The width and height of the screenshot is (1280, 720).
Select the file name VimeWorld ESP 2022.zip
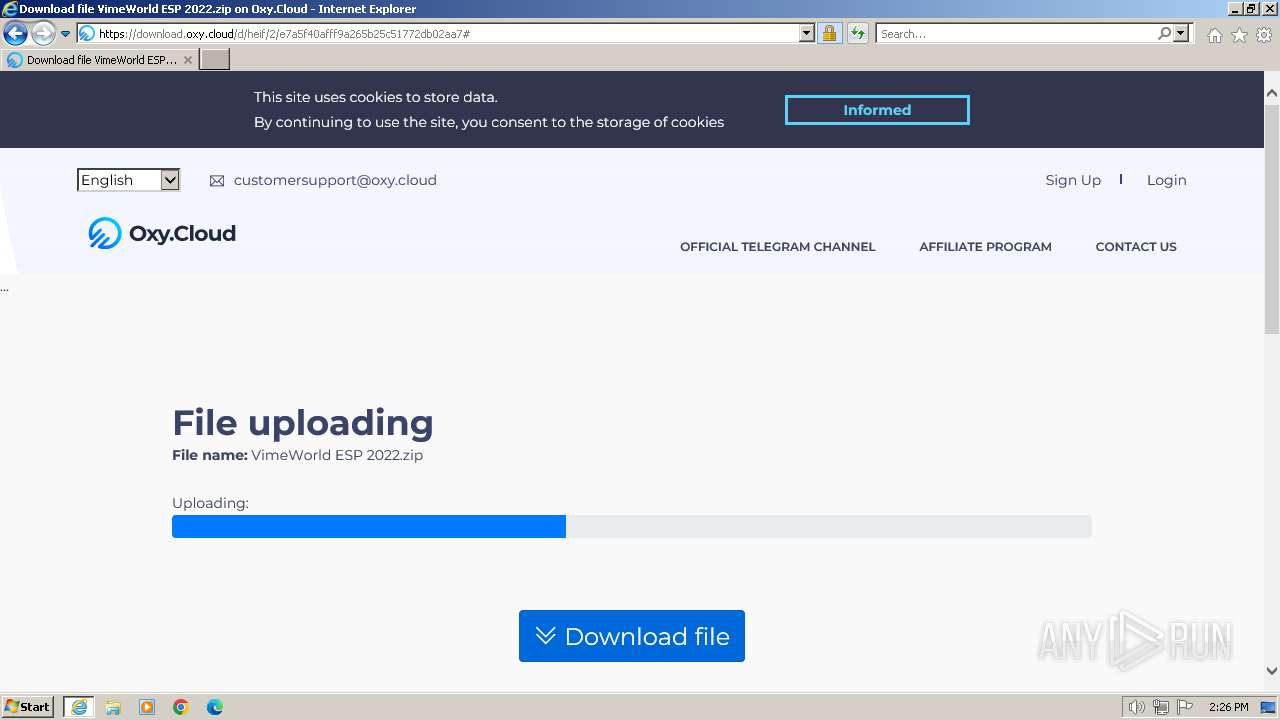tap(337, 455)
